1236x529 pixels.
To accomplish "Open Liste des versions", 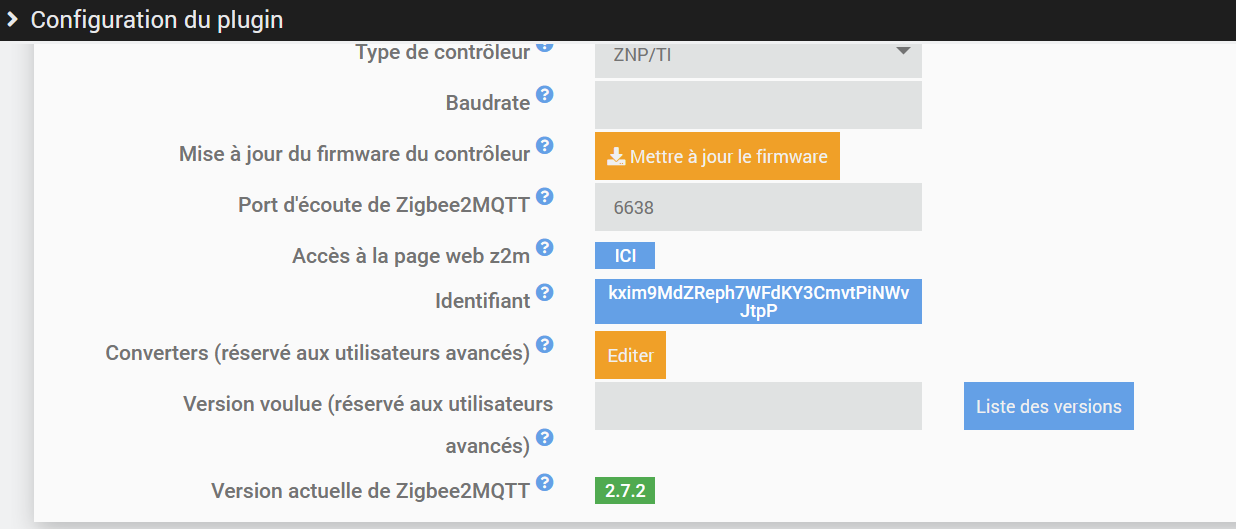I will pos(1048,406).
